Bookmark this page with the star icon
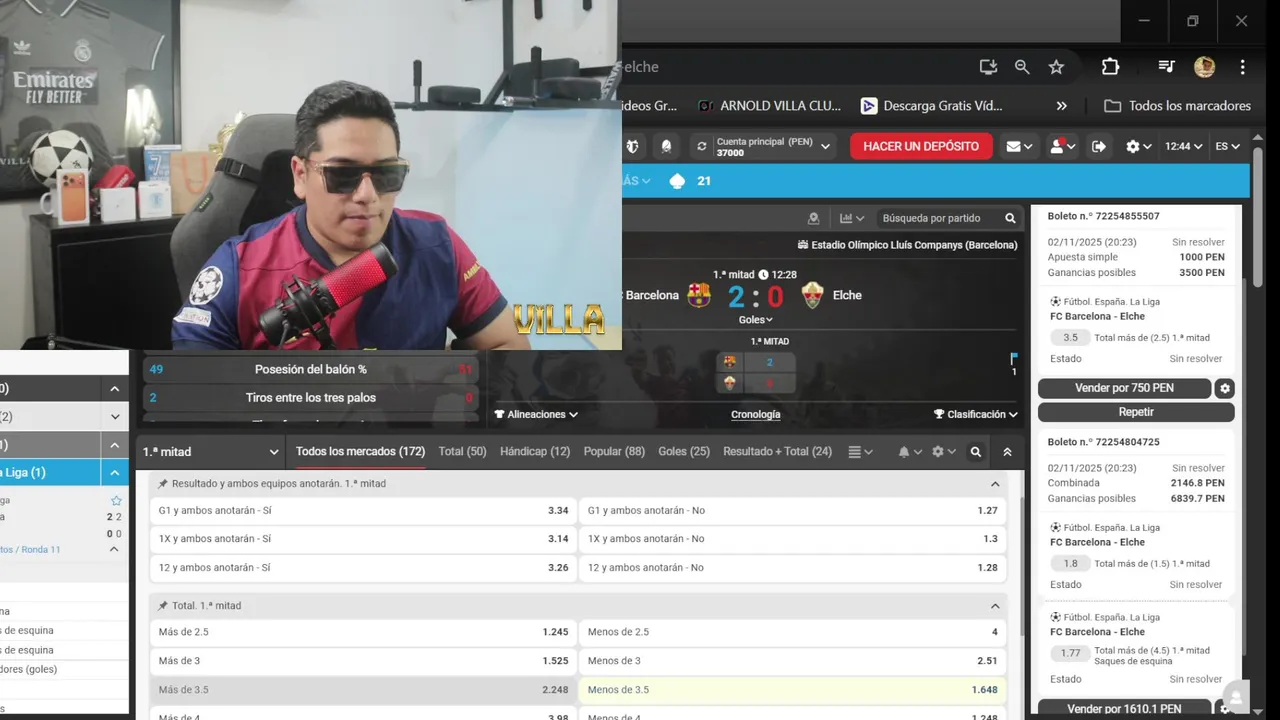 [x=1056, y=67]
